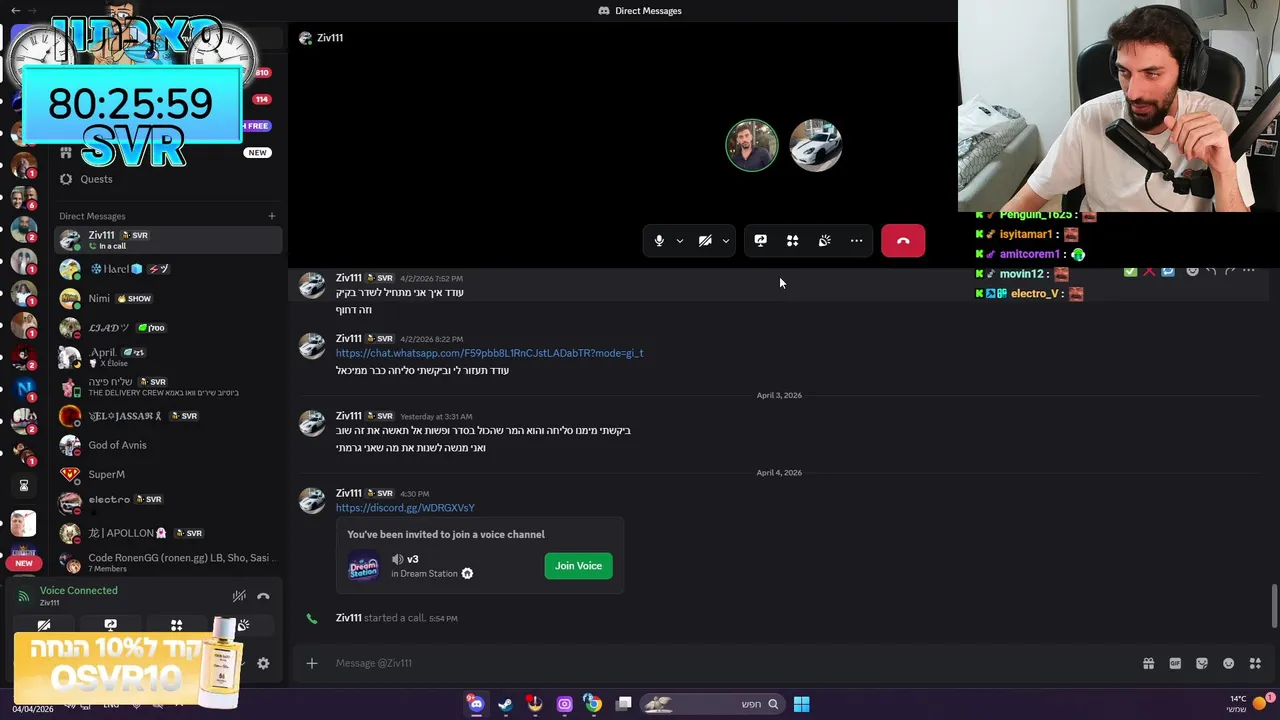
Task: Click Voice Connected status text
Action: (x=79, y=590)
